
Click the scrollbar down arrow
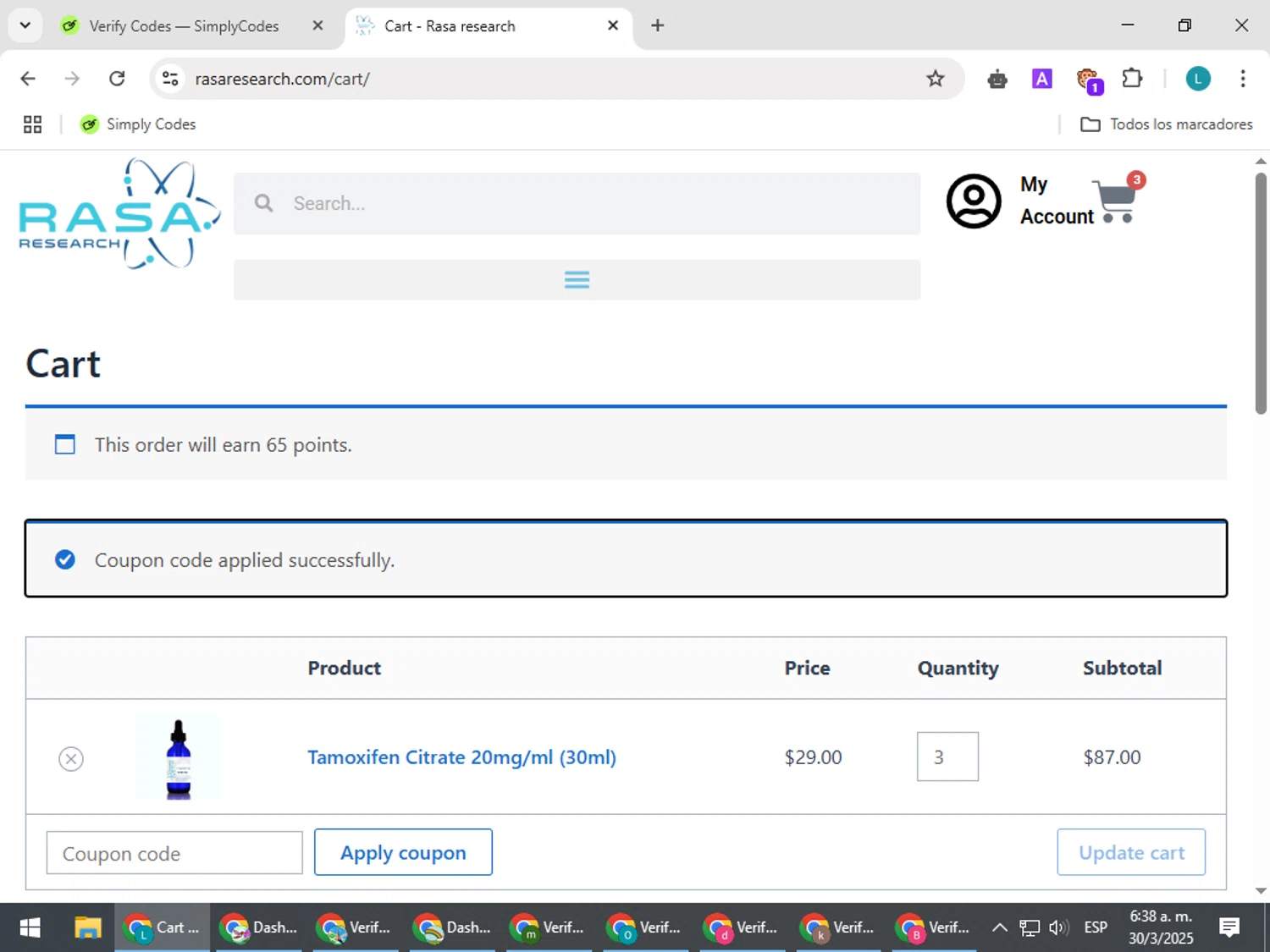pyautogui.click(x=1261, y=890)
